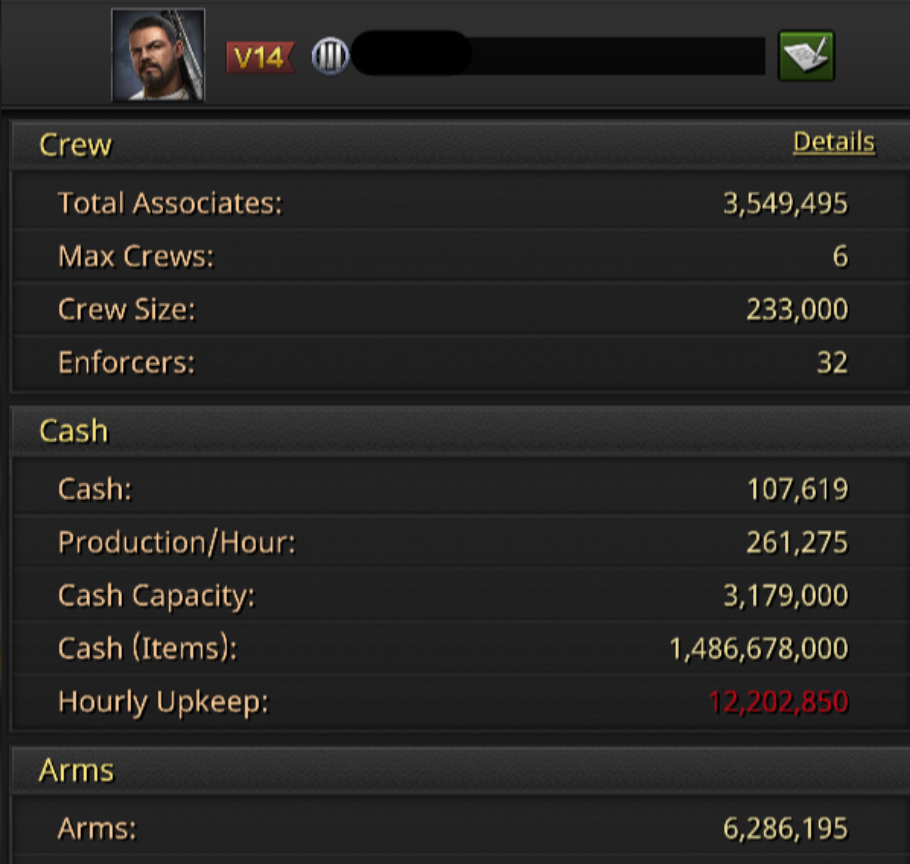Click the Total Associates label
This screenshot has width=910, height=864.
tap(170, 203)
